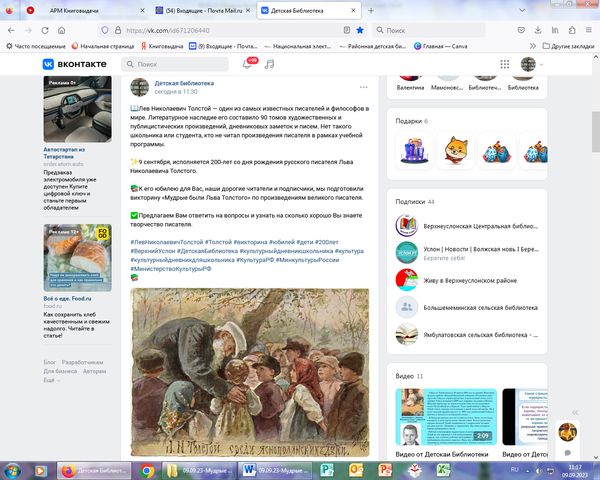Image resolution: width=600 pixels, height=480 pixels.
Task: Open the notifications bell
Action: coord(247,64)
